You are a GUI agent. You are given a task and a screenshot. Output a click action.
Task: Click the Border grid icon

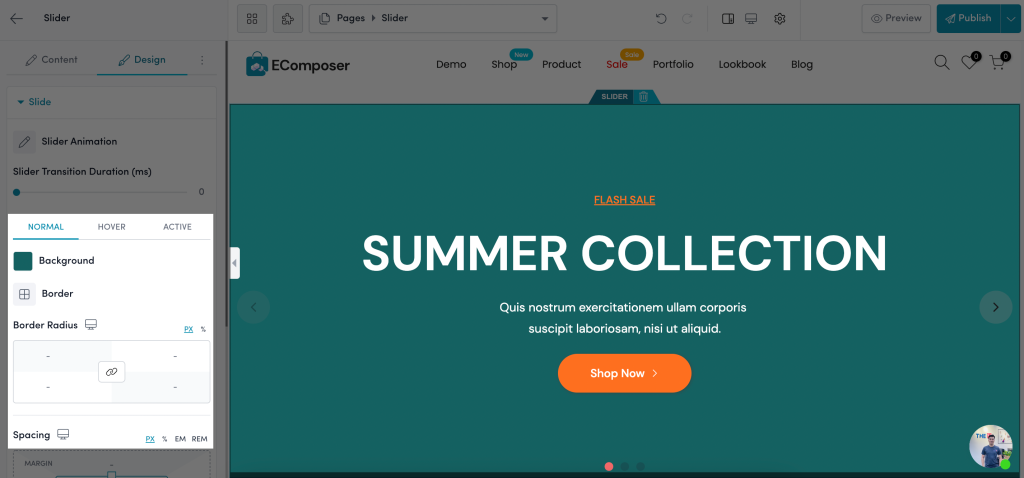pyautogui.click(x=24, y=294)
